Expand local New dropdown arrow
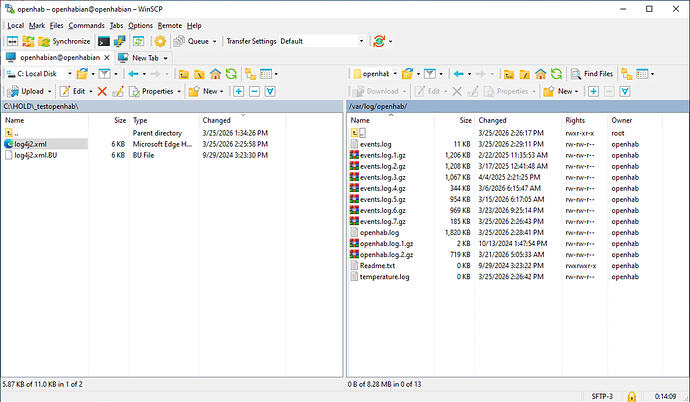 [221, 91]
